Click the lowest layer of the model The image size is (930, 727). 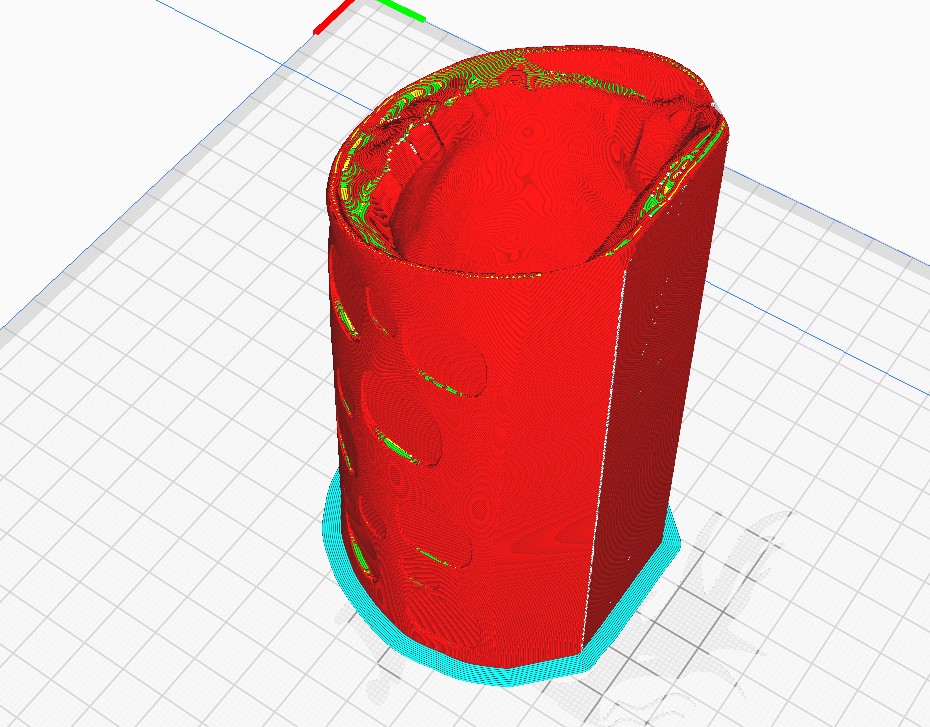coord(500,655)
